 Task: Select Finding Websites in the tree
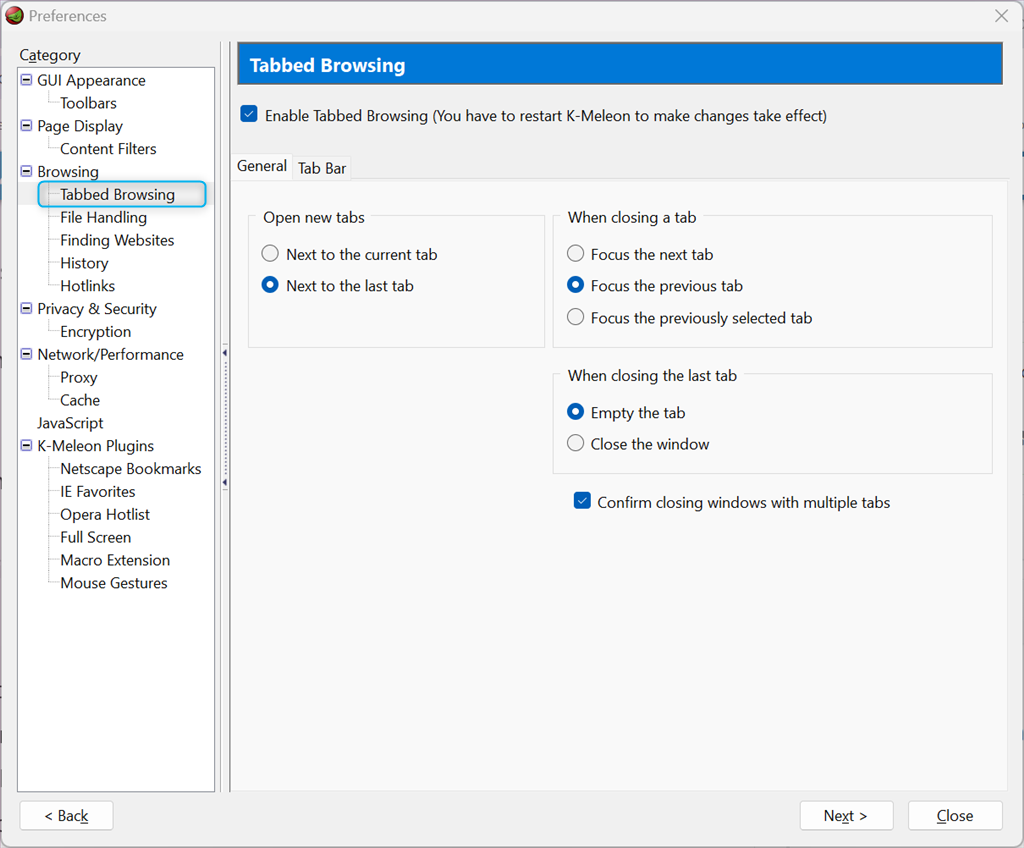coord(117,240)
